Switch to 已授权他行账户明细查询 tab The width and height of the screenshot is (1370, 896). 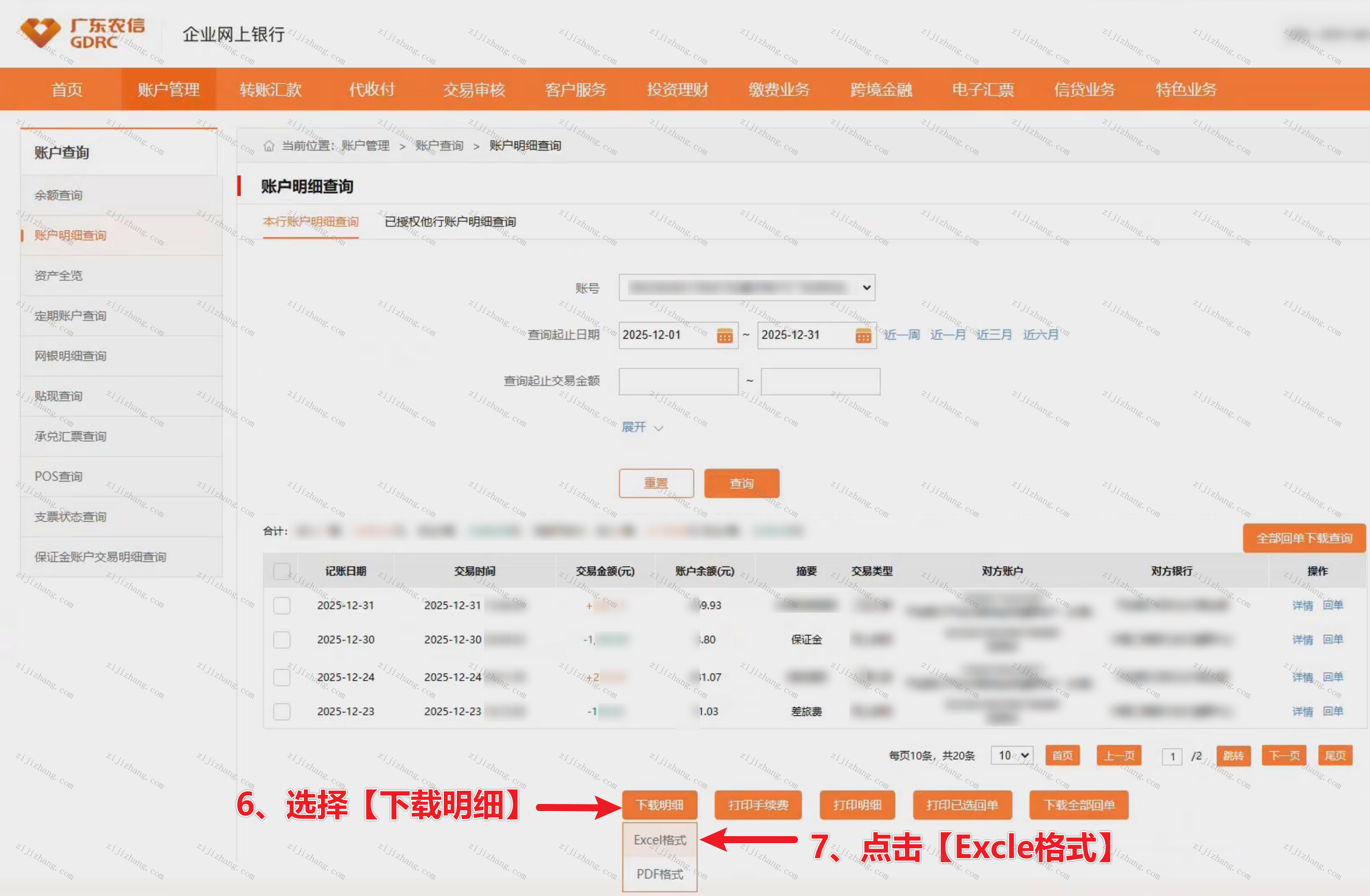point(450,221)
